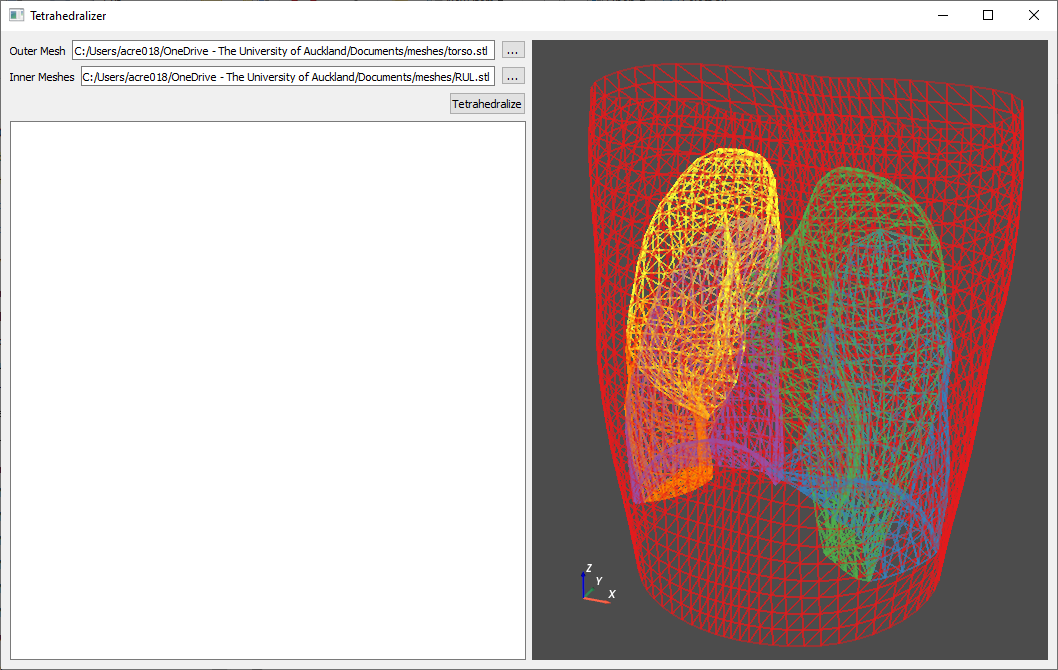Viewport: 1058px width, 670px height.
Task: Click inside the Outer Mesh path field
Action: [x=285, y=50]
